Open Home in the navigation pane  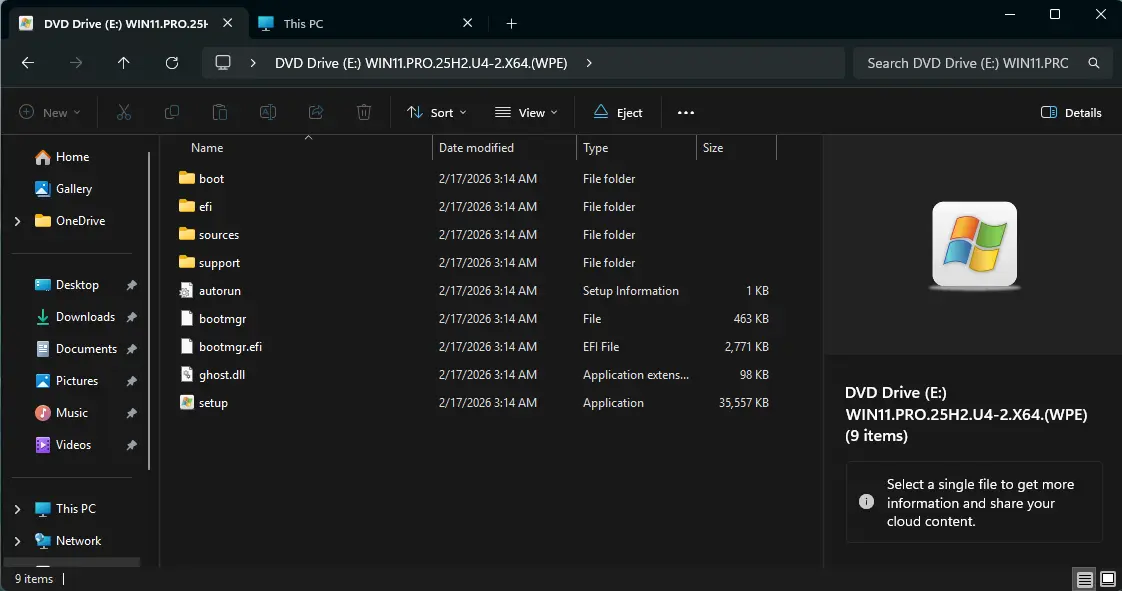(x=72, y=157)
